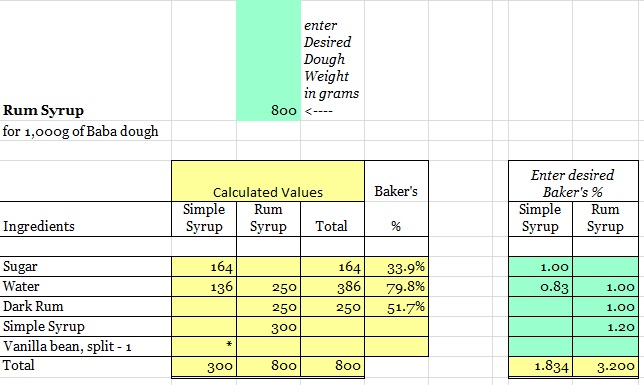Image resolution: width=644 pixels, height=385 pixels.
Task: Click the Water rum syrup value 250
Action: 269,286
